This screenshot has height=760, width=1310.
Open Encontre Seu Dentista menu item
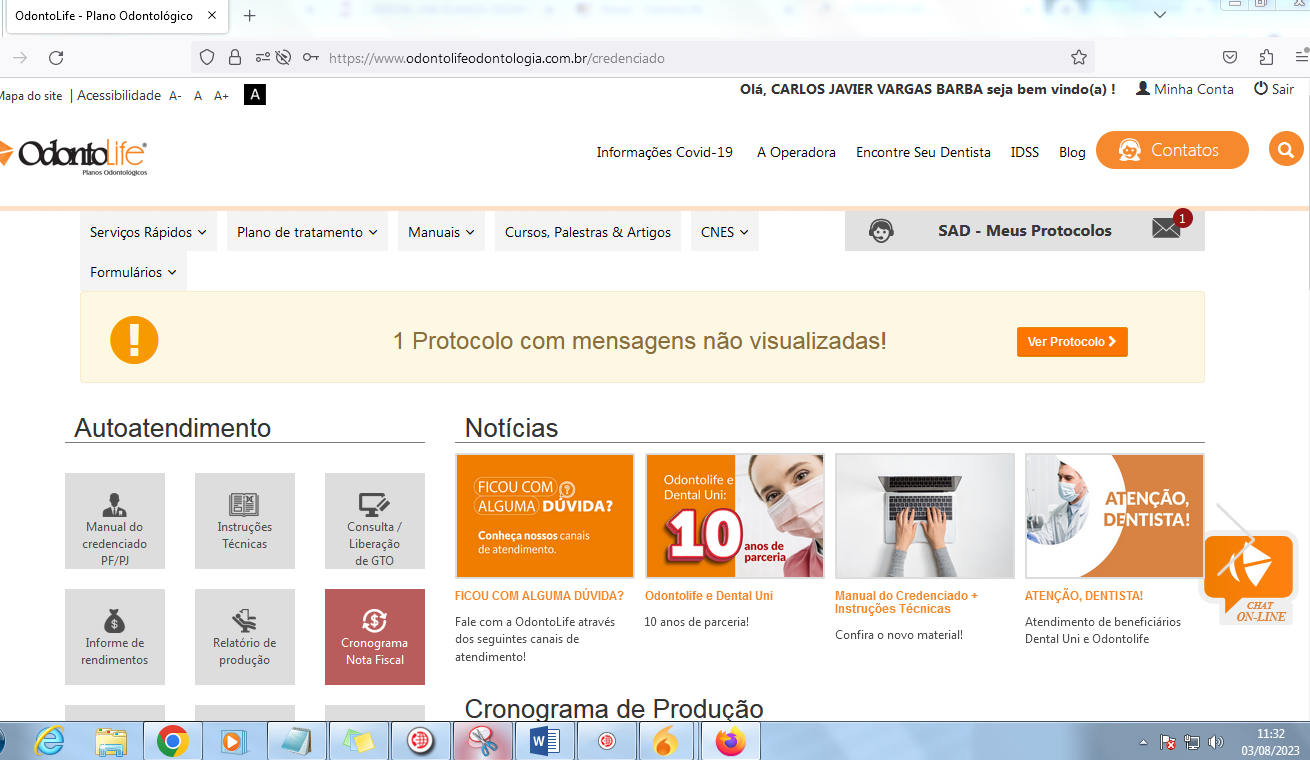click(x=923, y=152)
